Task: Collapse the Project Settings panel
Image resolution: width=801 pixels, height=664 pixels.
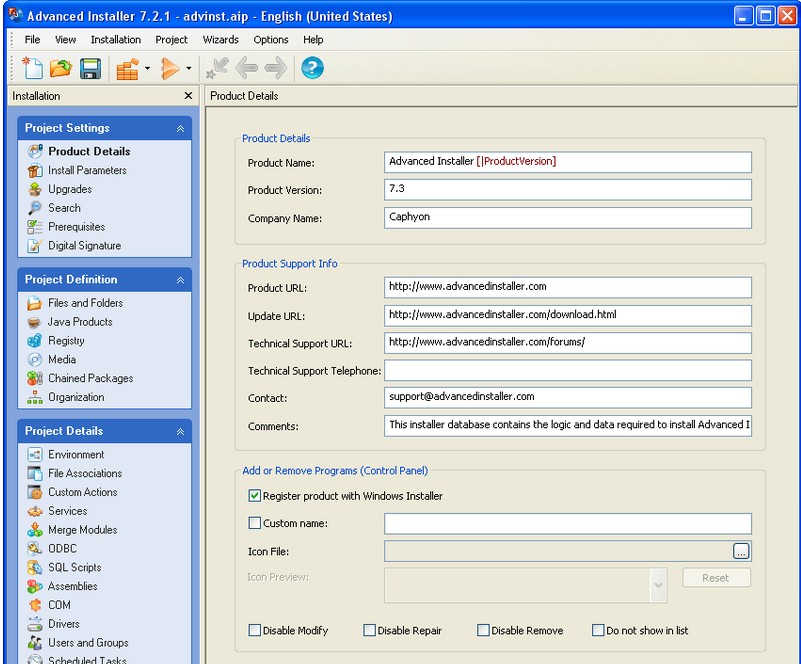Action: 180,129
